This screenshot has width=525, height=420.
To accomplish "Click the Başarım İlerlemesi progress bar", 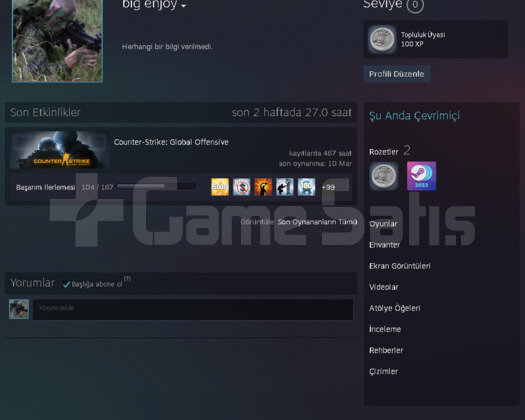I will point(156,187).
